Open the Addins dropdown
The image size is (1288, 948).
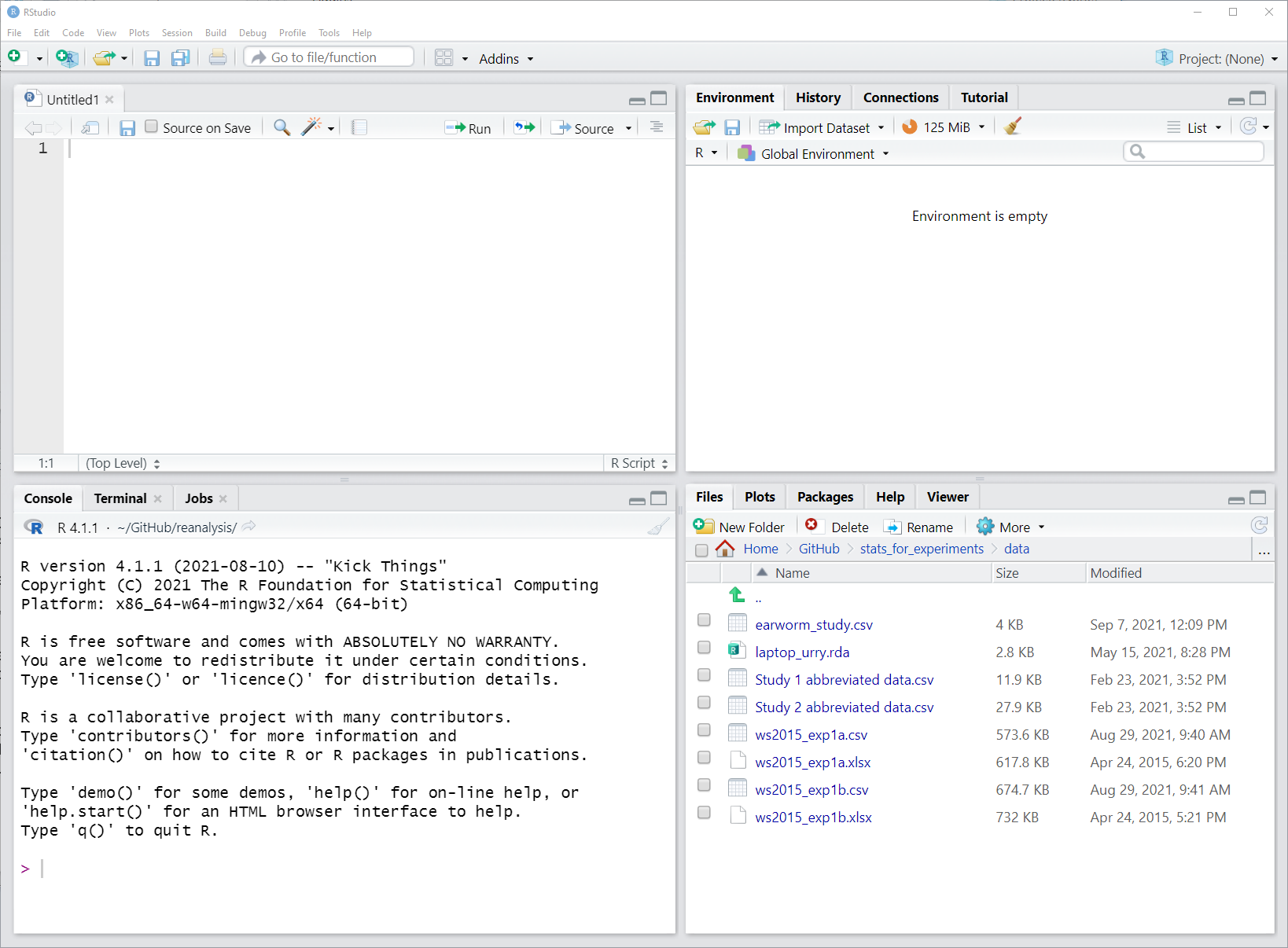(506, 59)
